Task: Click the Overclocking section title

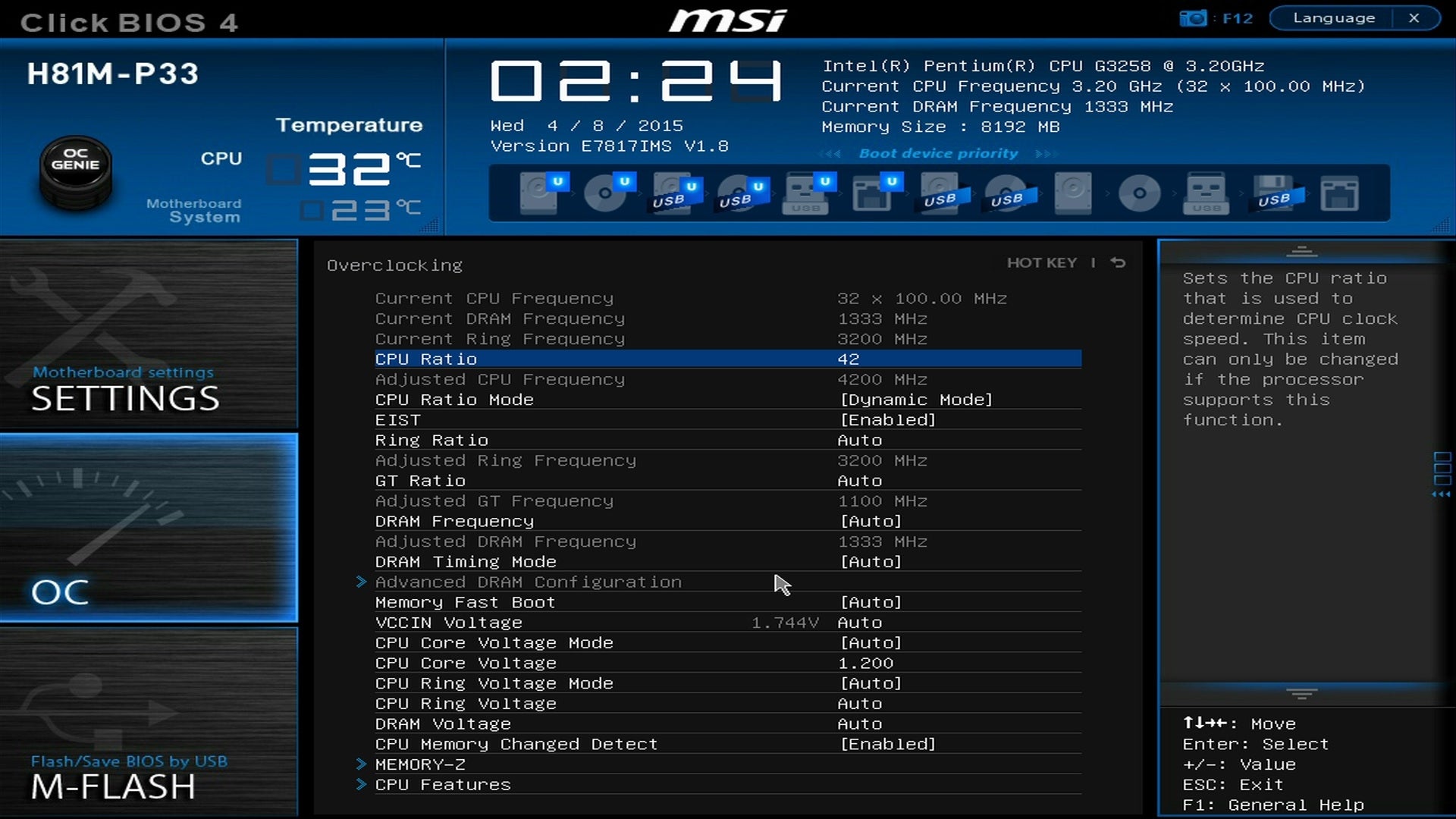Action: [x=394, y=265]
